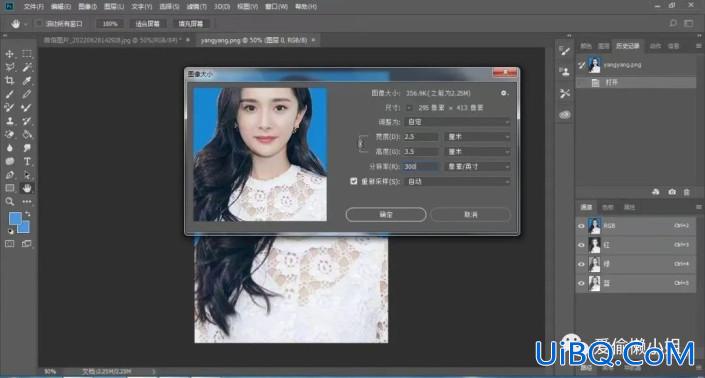Image resolution: width=705 pixels, height=378 pixels.
Task: Click the Fill Screen (填充屏幕) button
Action: [191, 24]
